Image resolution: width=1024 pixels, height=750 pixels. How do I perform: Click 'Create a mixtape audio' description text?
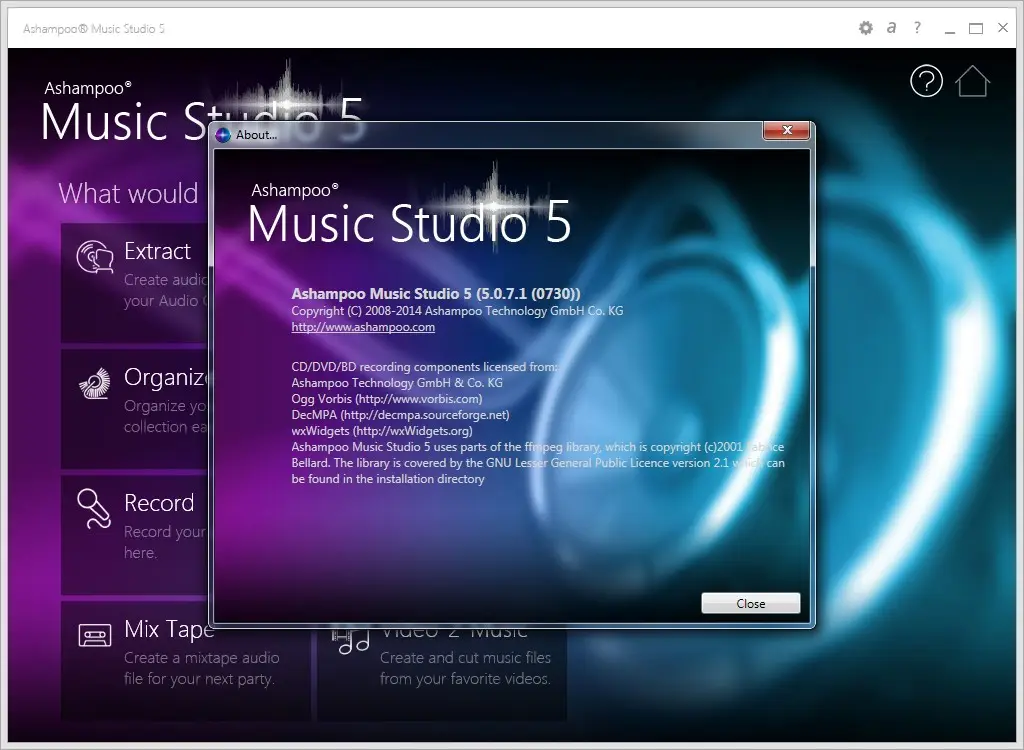point(202,657)
